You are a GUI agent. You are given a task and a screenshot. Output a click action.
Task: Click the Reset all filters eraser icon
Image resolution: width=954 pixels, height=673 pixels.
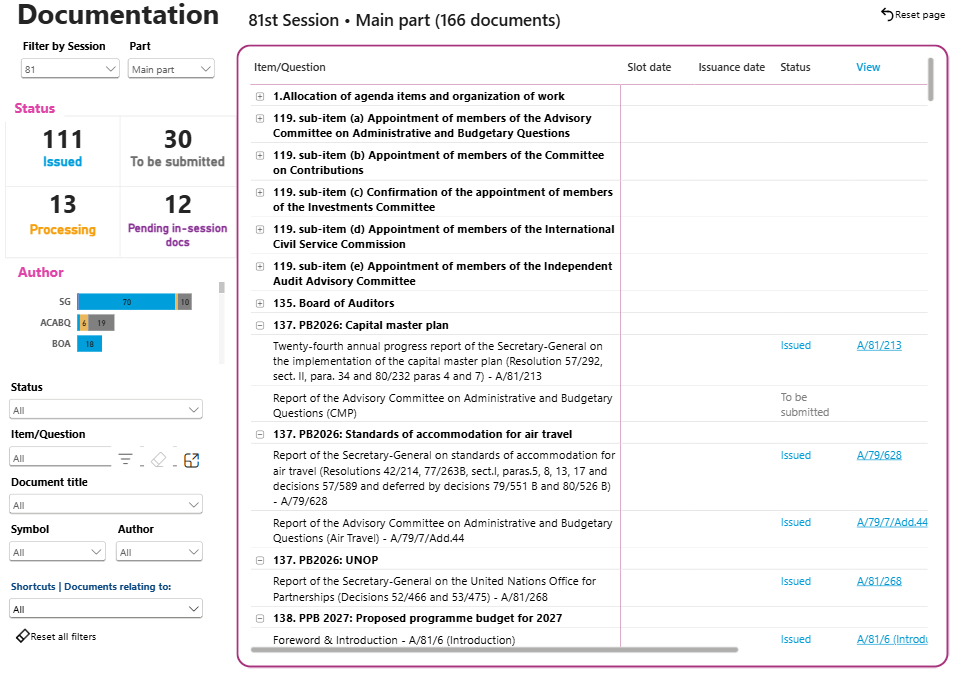[x=23, y=636]
